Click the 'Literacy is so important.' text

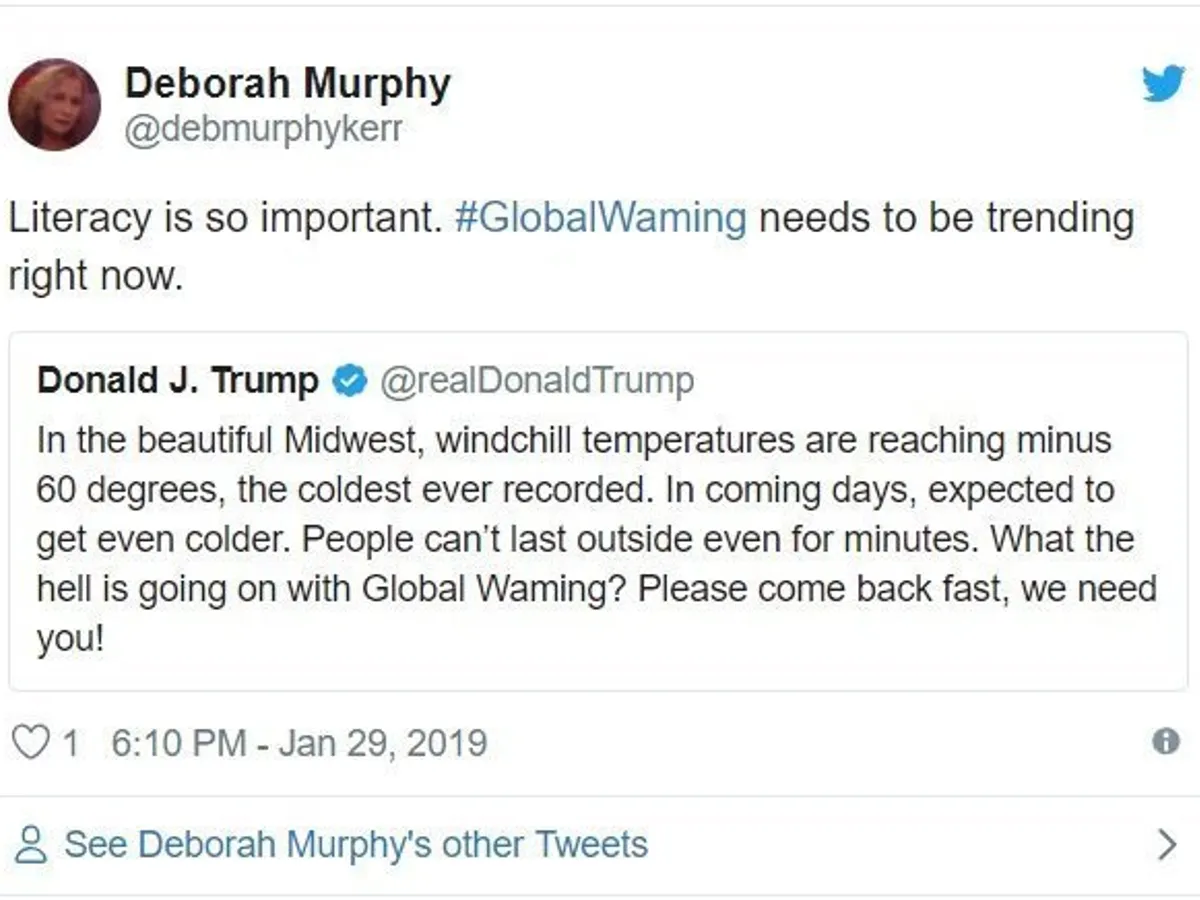pyautogui.click(x=225, y=218)
